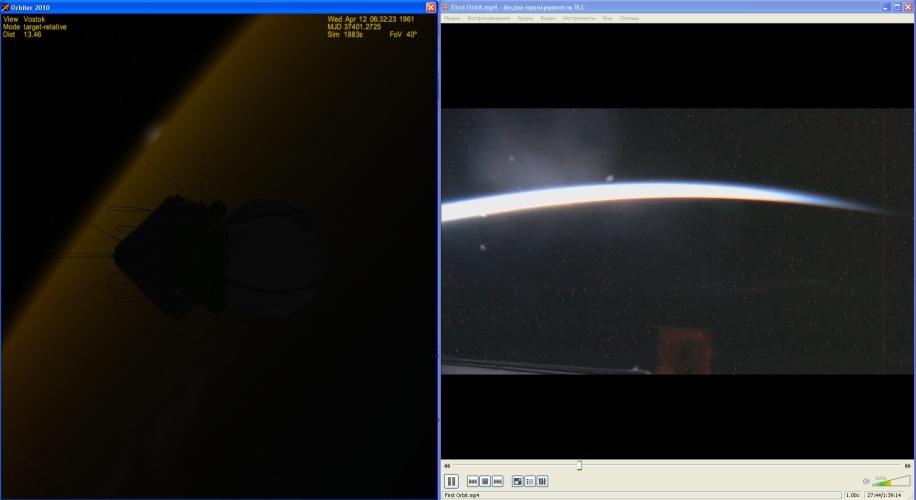Viewport: 916px width, 500px height.
Task: Click the 'MJD 37401.2725' readout
Action: 354,27
